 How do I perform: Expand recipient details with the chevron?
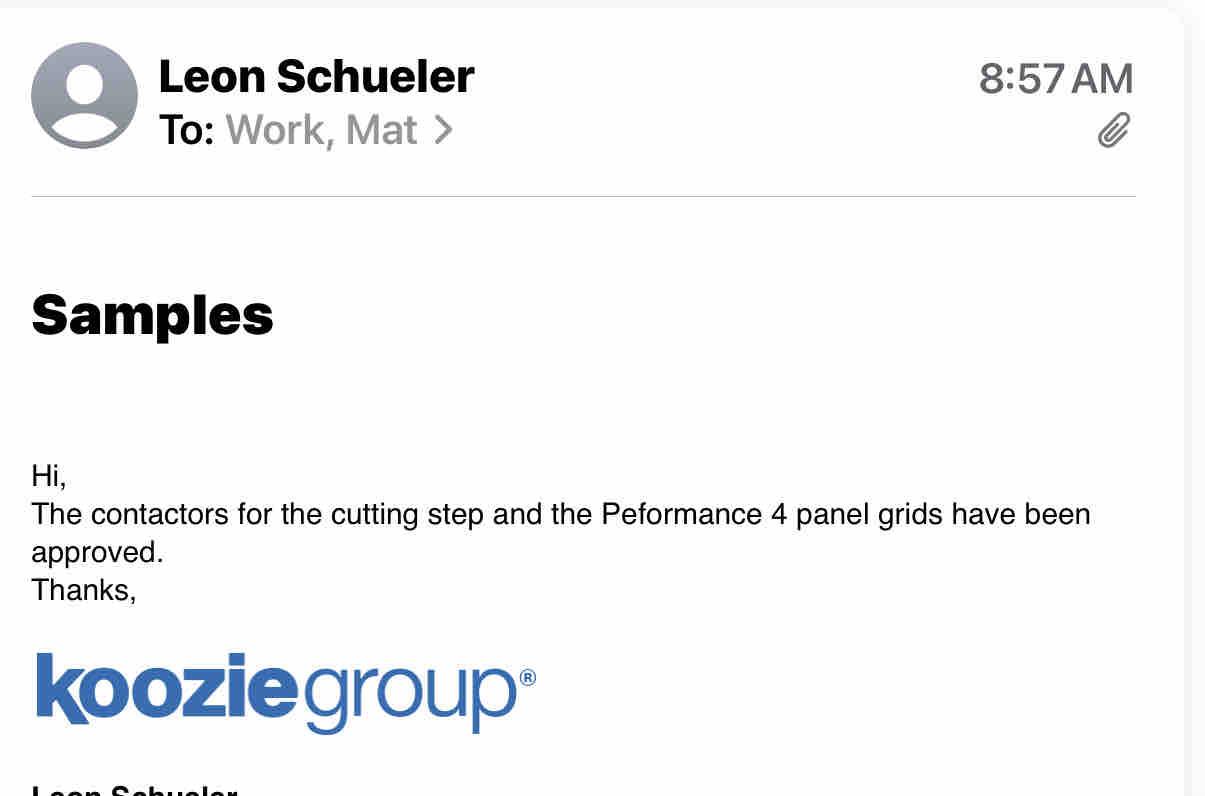[x=443, y=130]
